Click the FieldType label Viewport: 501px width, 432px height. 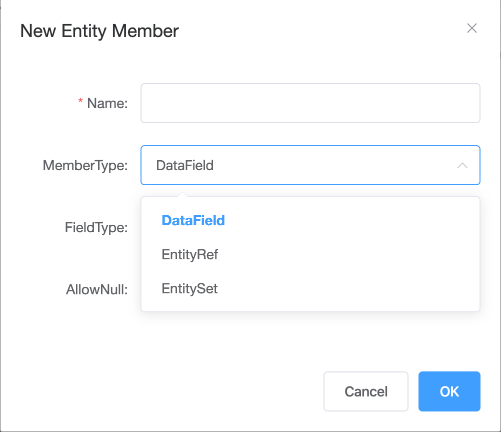[96, 228]
